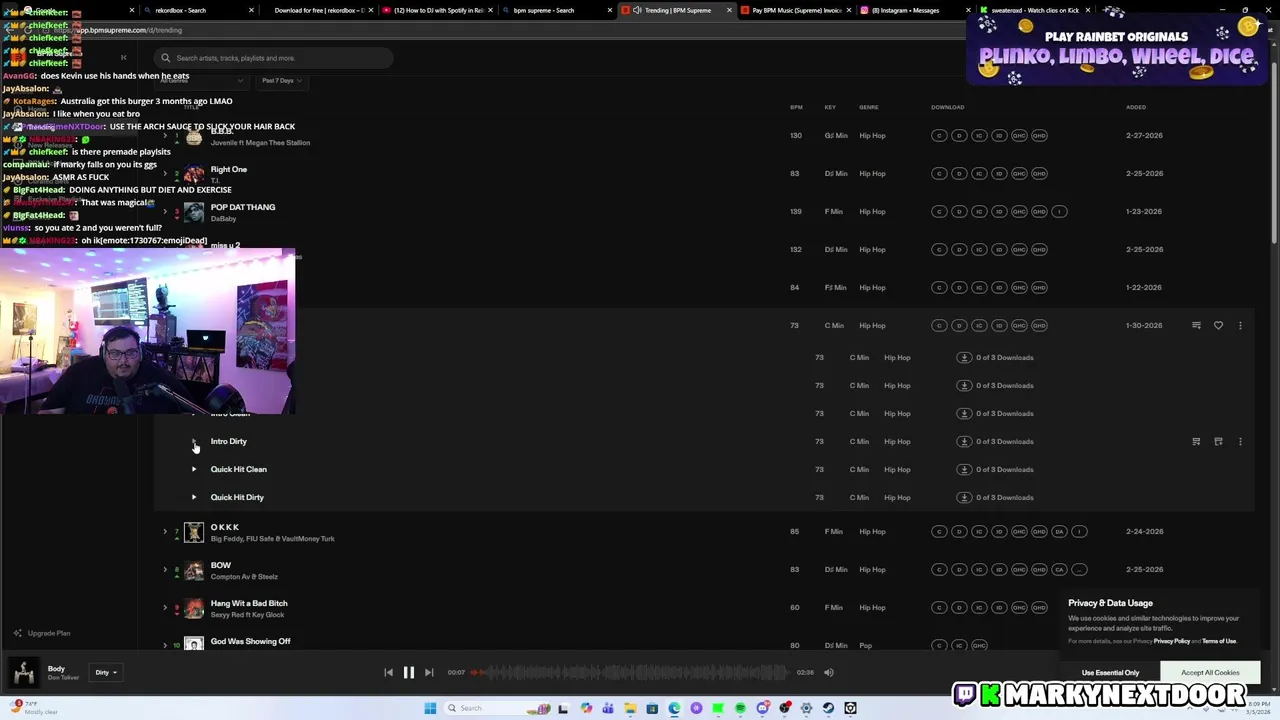
Task: Click the Compton Av & Steelz artist text
Action: [244, 577]
